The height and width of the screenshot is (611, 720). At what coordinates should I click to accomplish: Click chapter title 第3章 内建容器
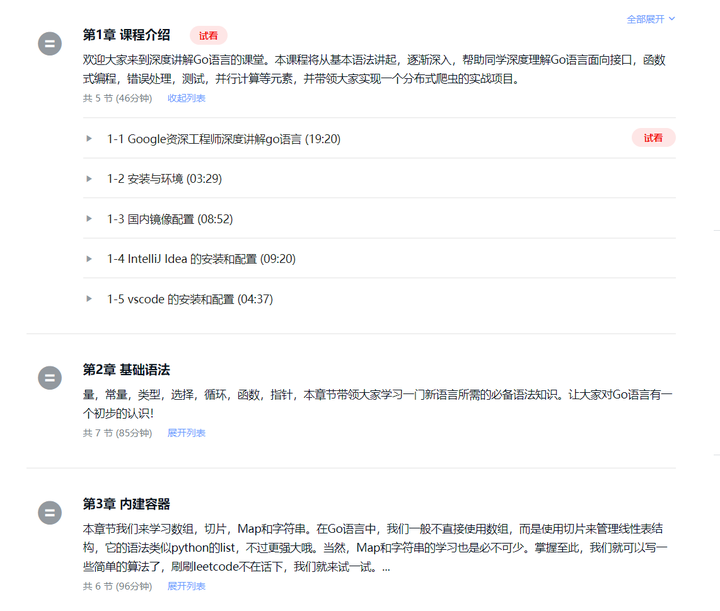[x=126, y=504]
